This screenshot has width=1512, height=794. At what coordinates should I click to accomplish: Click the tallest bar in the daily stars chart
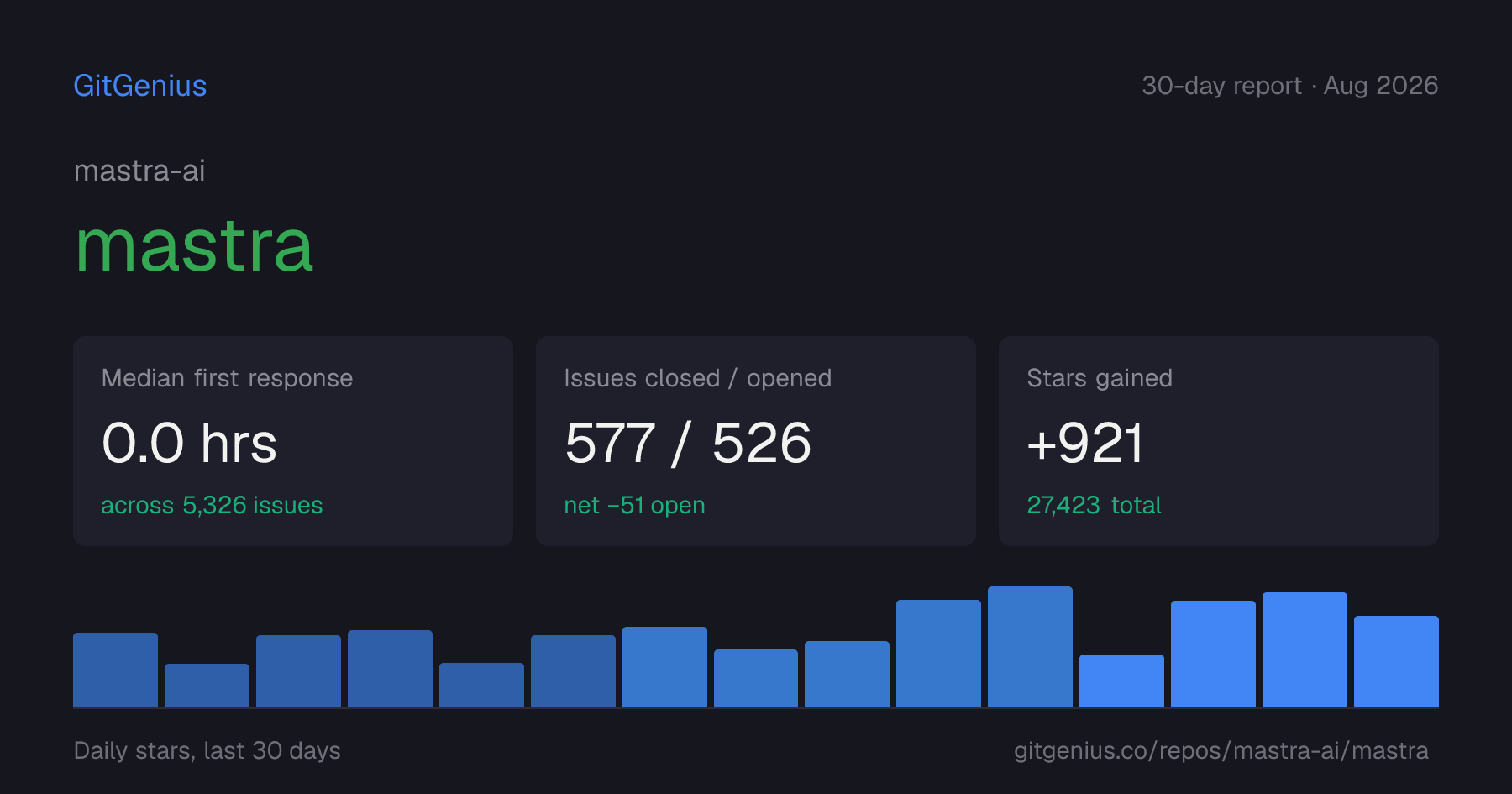point(1030,647)
